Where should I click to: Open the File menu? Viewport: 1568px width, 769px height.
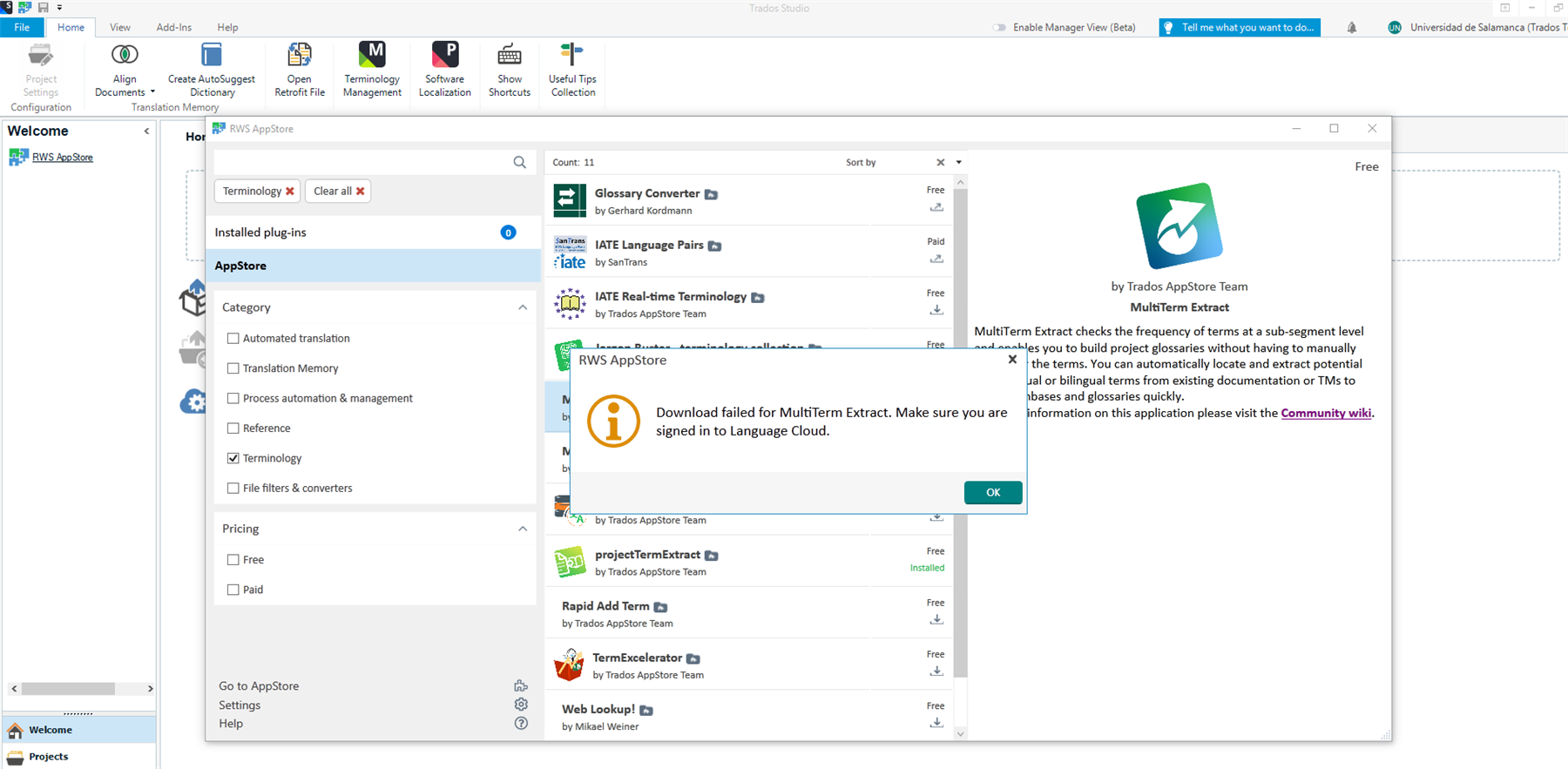[22, 28]
